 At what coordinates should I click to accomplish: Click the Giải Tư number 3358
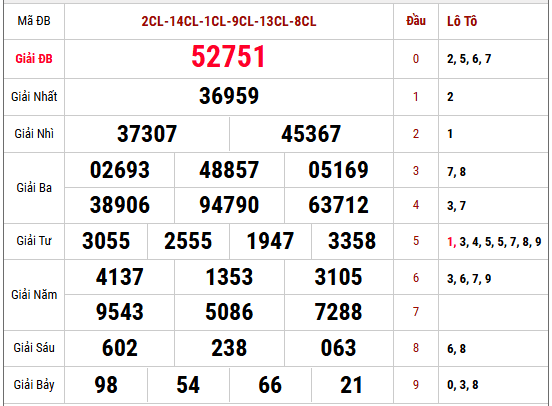point(352,241)
